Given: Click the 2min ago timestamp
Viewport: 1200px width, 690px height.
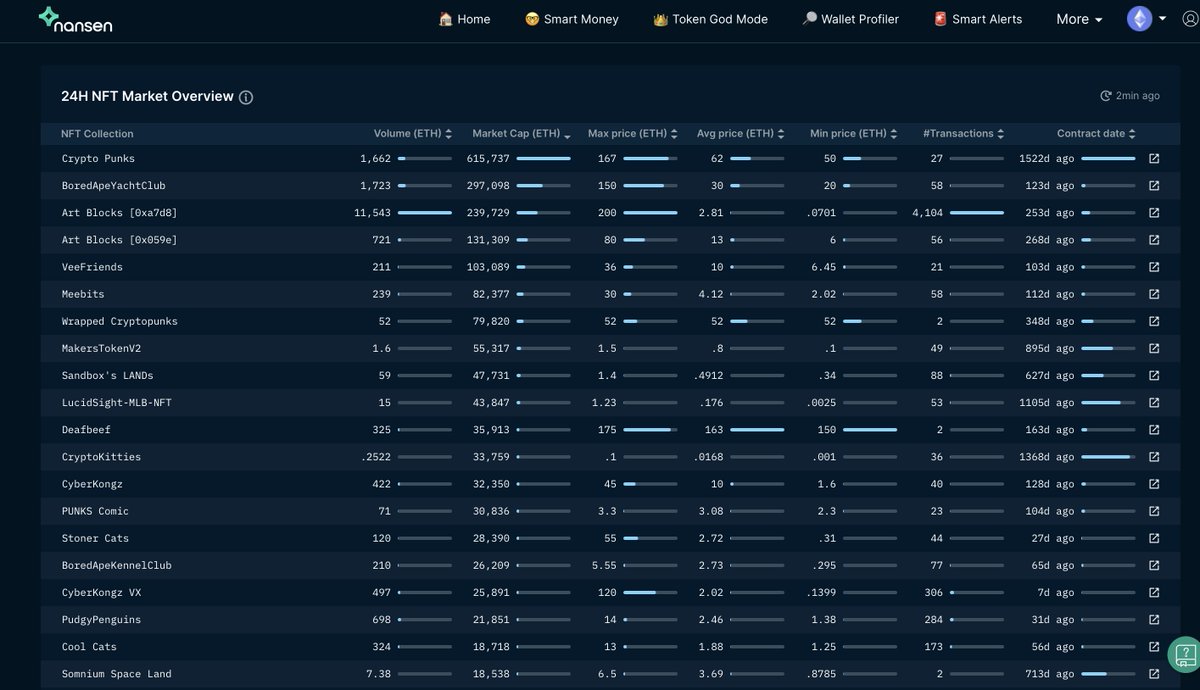Looking at the screenshot, I should (x=1138, y=96).
